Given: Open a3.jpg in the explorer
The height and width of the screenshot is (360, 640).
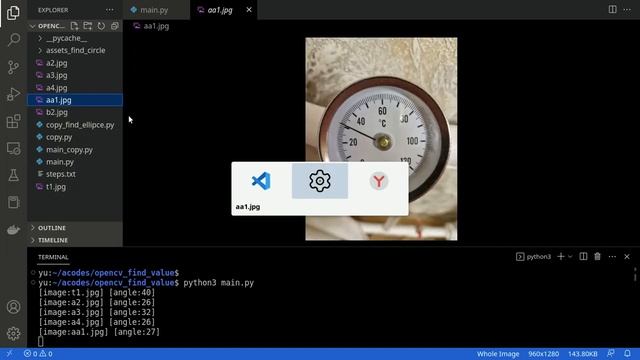Looking at the screenshot, I should pos(75,75).
